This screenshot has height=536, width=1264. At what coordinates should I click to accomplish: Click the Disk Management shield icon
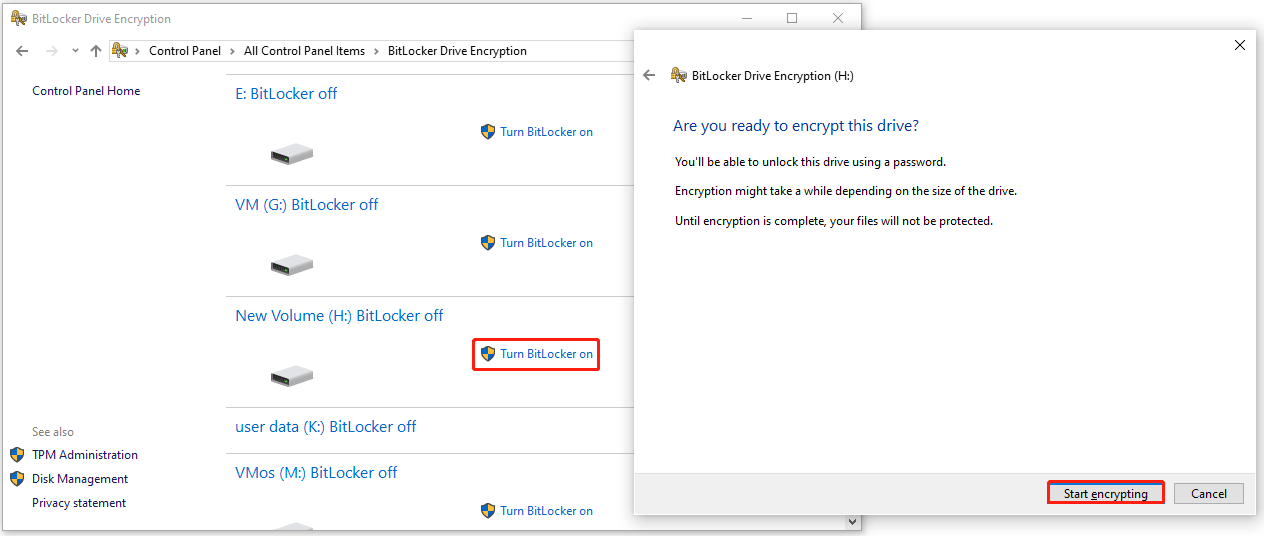pos(17,479)
